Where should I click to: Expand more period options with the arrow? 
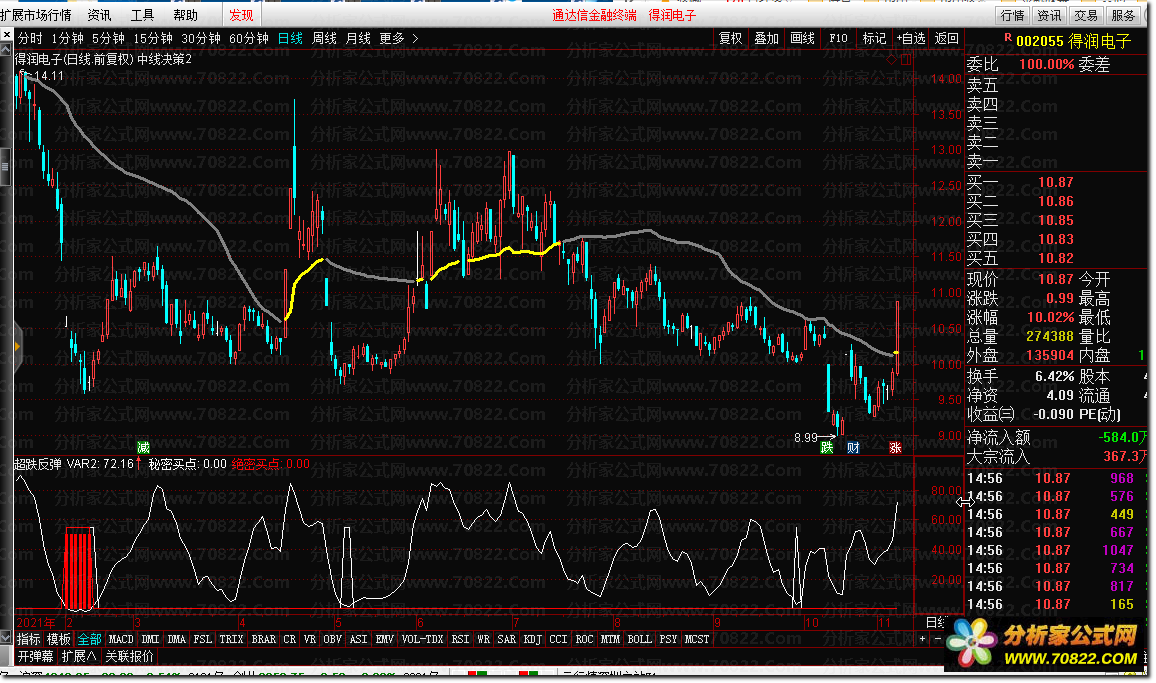pyautogui.click(x=415, y=38)
